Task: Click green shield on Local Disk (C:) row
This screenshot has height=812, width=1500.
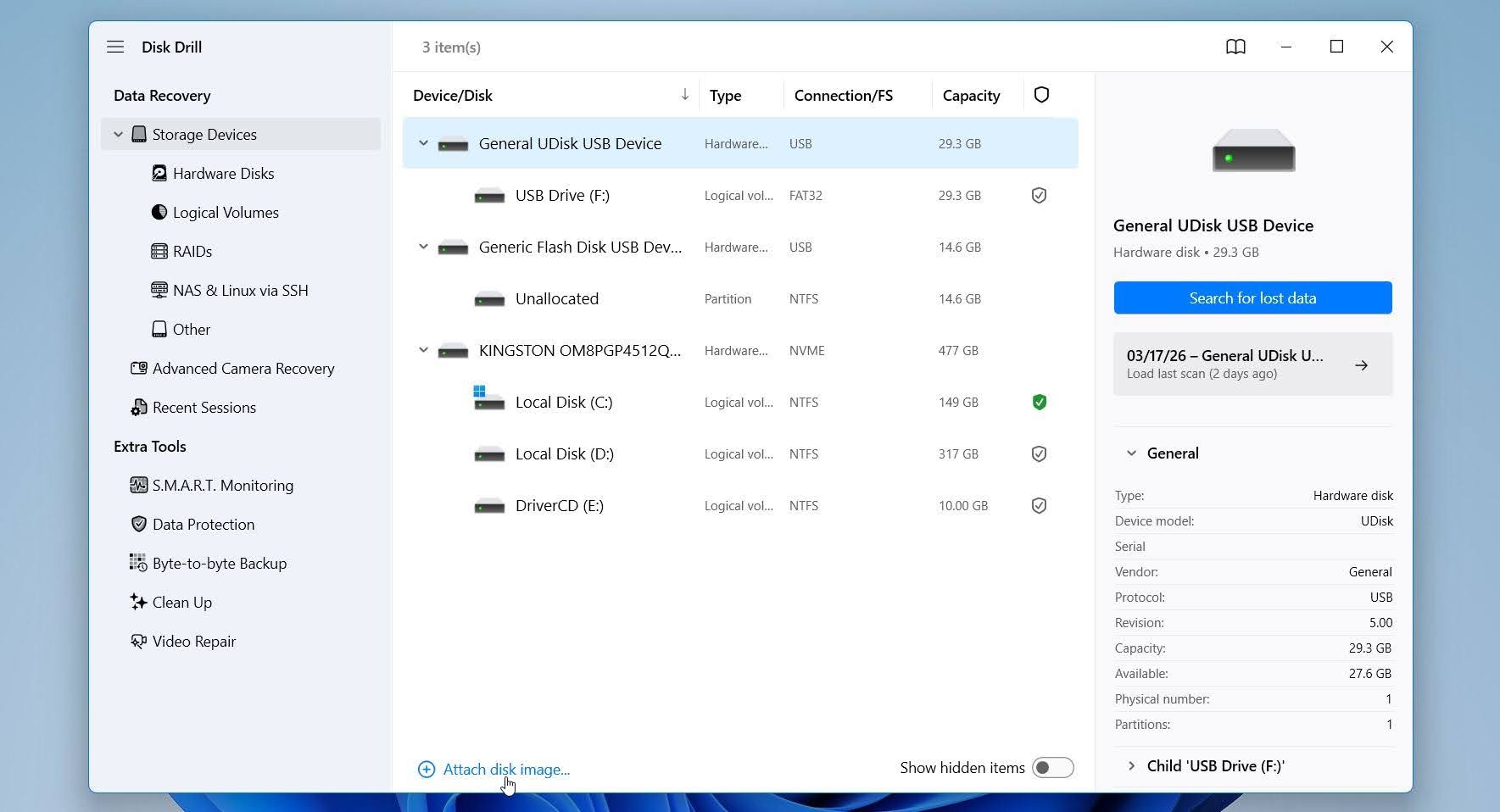Action: (x=1039, y=403)
